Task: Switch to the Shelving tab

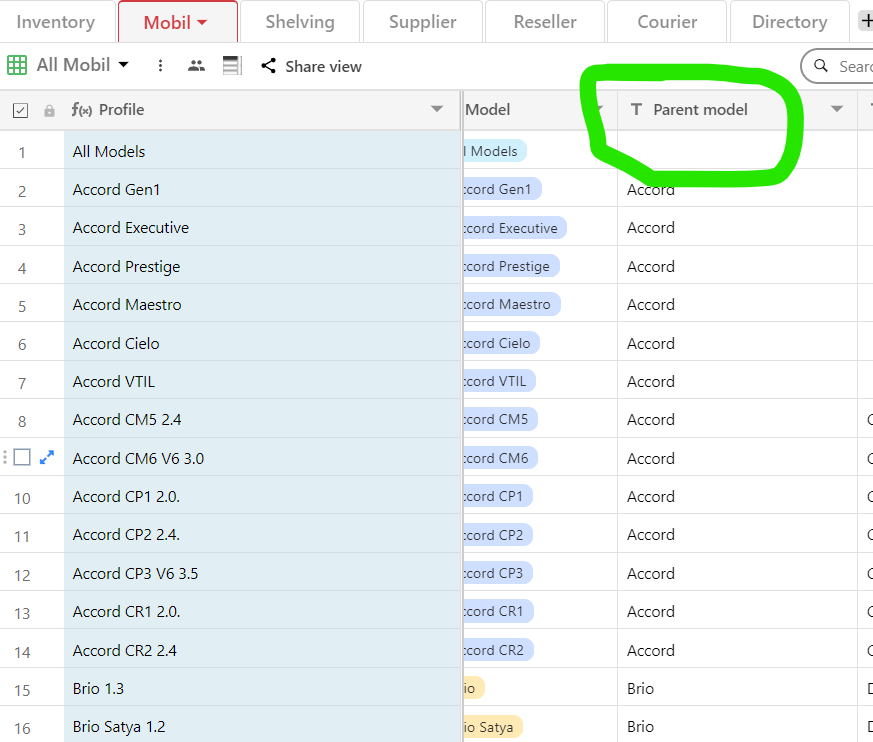Action: pyautogui.click(x=300, y=22)
